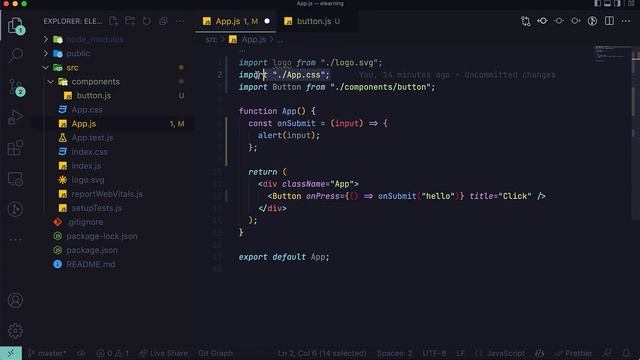This screenshot has width=640, height=360.
Task: Close the unsaved App.js tab dot
Action: tap(267, 21)
